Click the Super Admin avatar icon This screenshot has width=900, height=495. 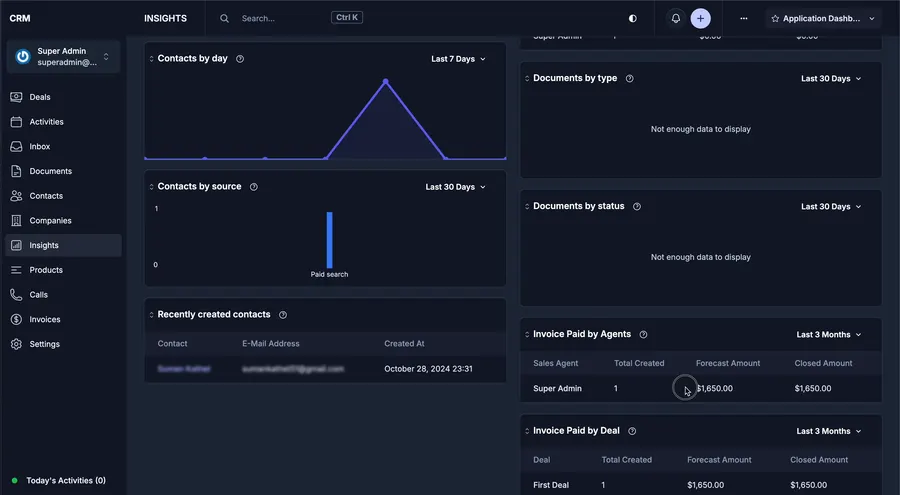click(22, 56)
